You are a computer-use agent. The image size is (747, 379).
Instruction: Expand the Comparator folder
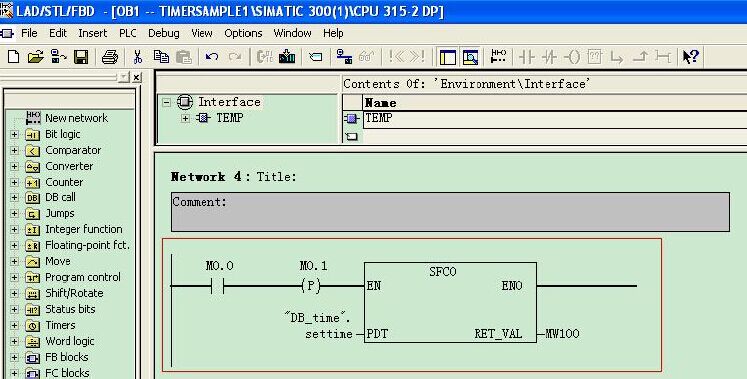14,150
